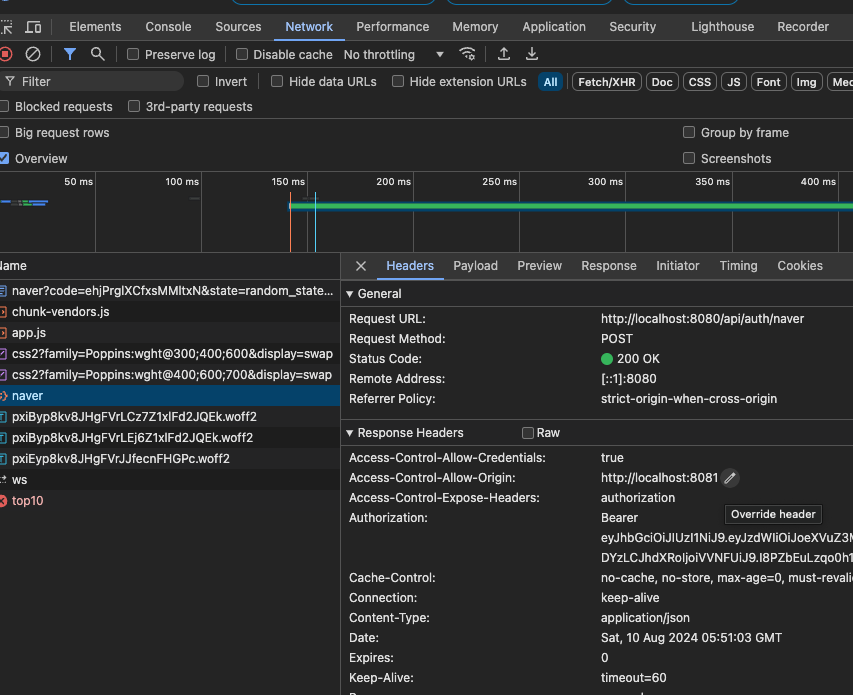Toggle the filter funnel icon
Image resolution: width=853 pixels, height=695 pixels.
pyautogui.click(x=70, y=54)
